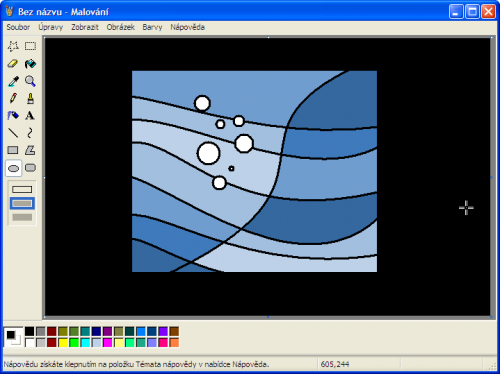This screenshot has height=374, width=500.
Task: Choose outline with fill shape style
Action: (22, 203)
